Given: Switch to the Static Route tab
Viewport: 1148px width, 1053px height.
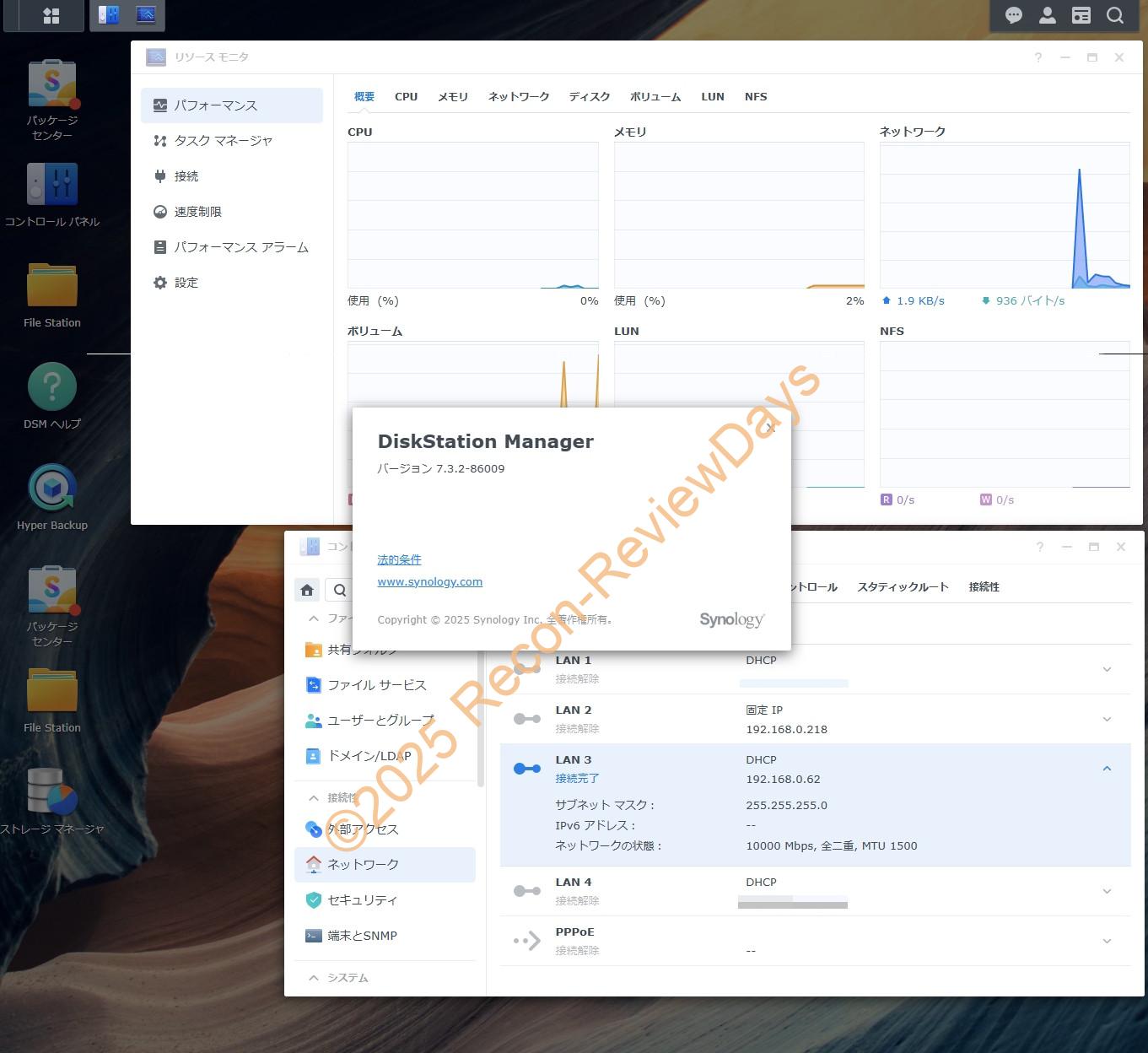Looking at the screenshot, I should pos(903,587).
